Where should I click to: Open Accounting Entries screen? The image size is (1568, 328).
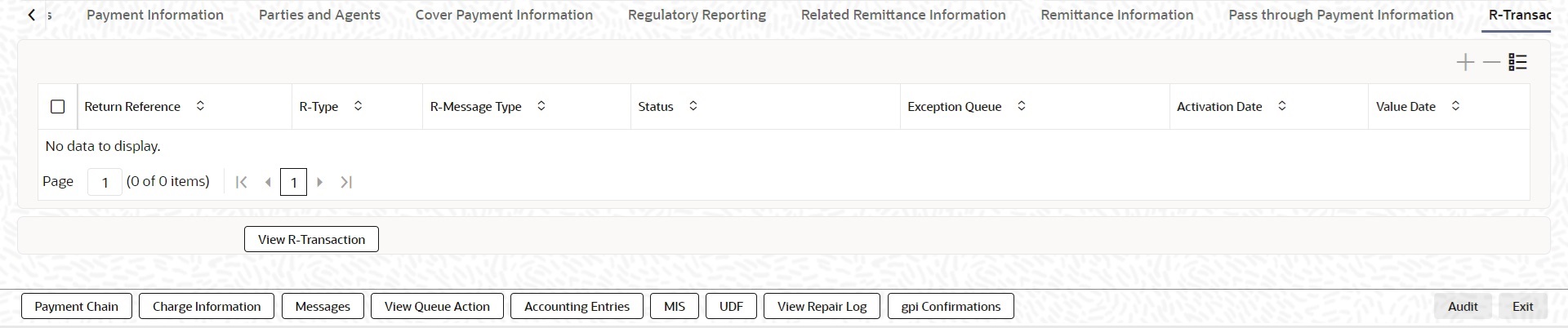577,306
